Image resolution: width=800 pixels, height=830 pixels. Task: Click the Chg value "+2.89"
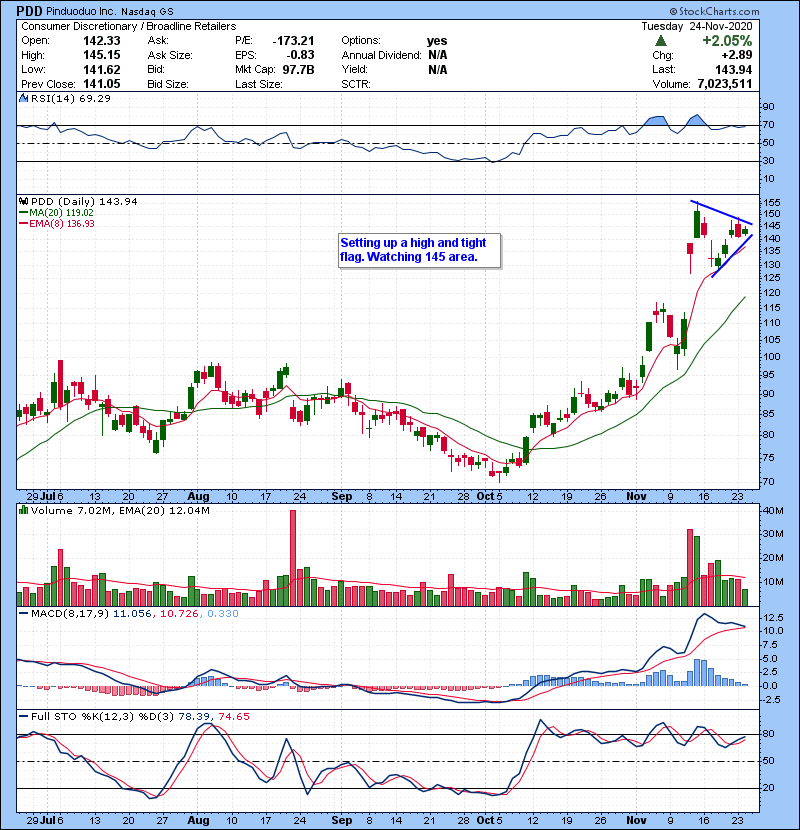coord(736,55)
